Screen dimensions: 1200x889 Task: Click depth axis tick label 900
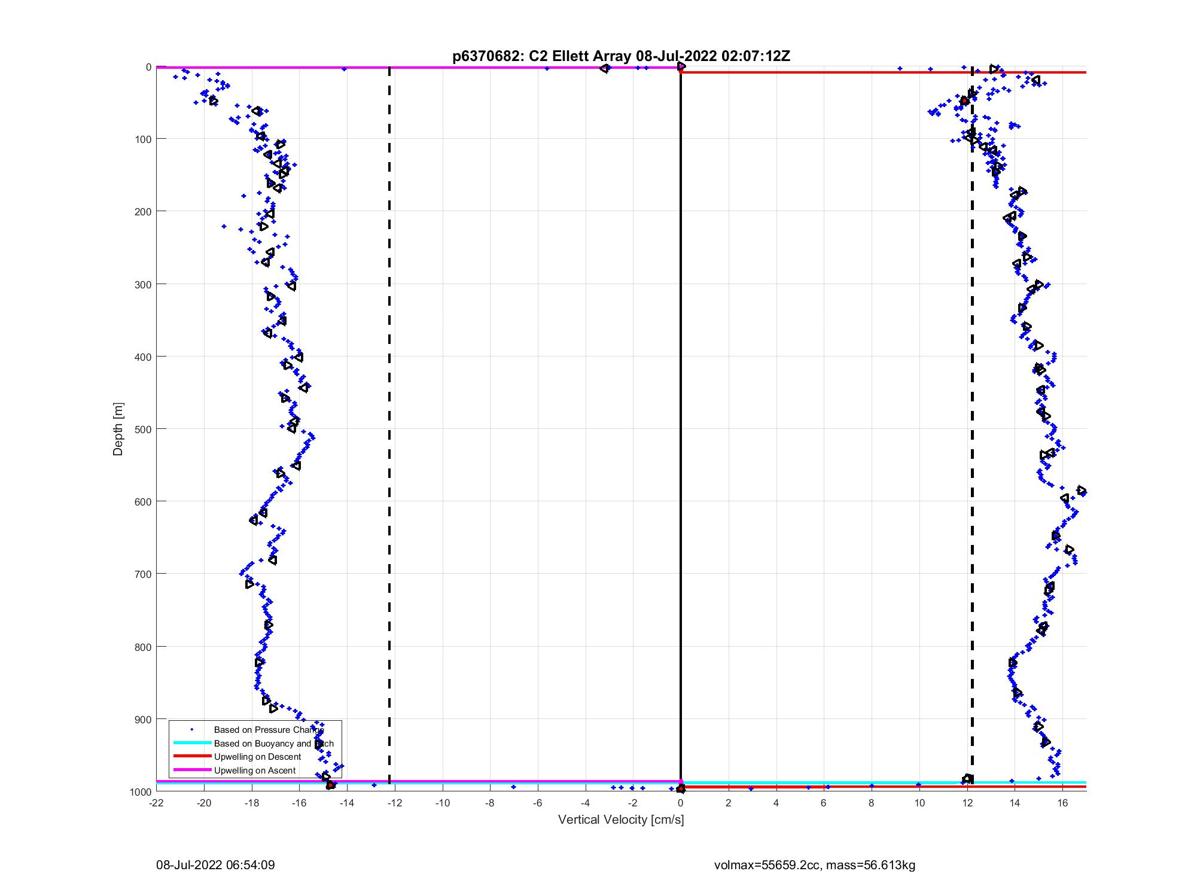point(142,719)
